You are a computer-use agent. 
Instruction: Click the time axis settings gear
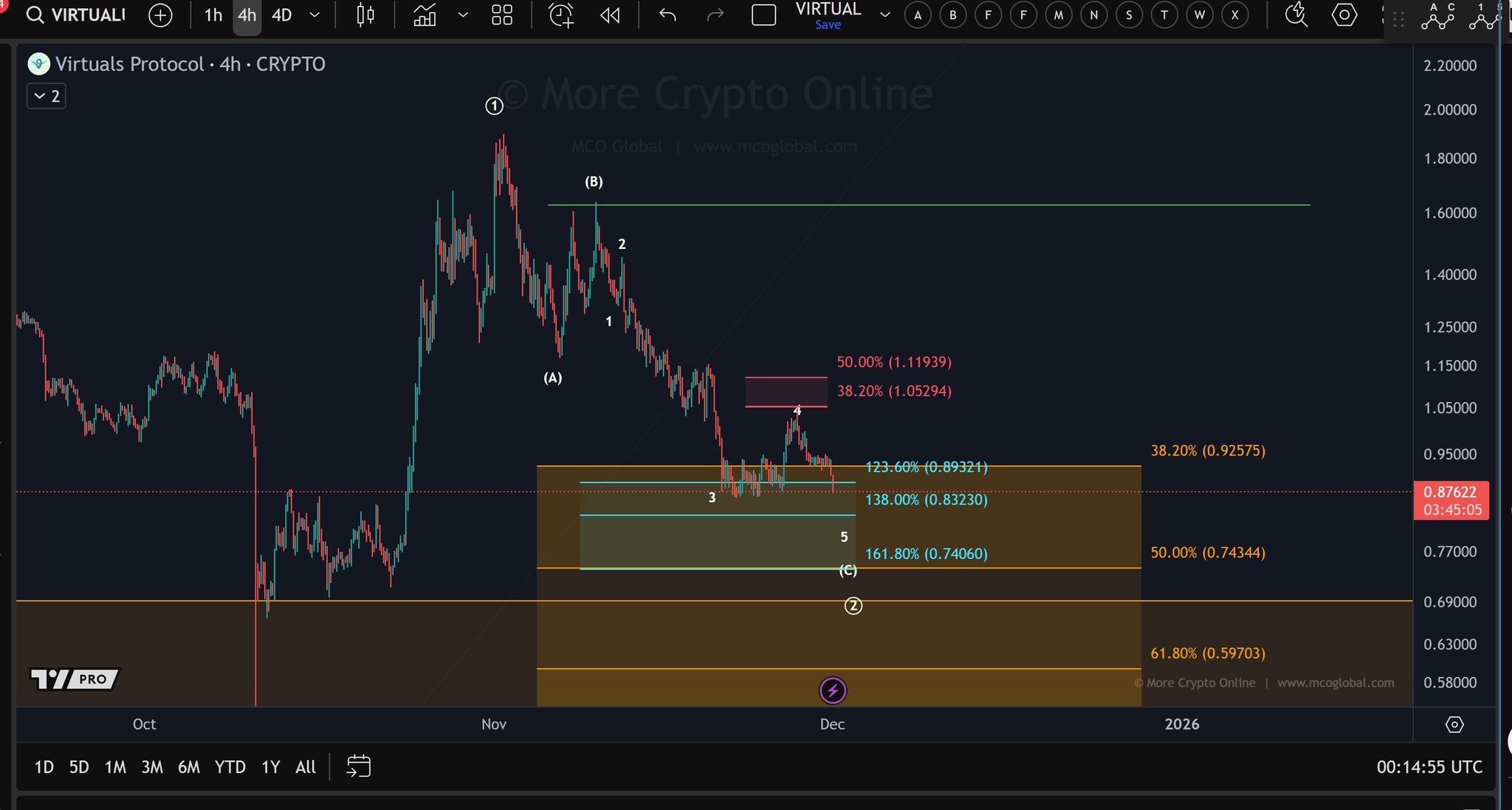pos(1454,724)
